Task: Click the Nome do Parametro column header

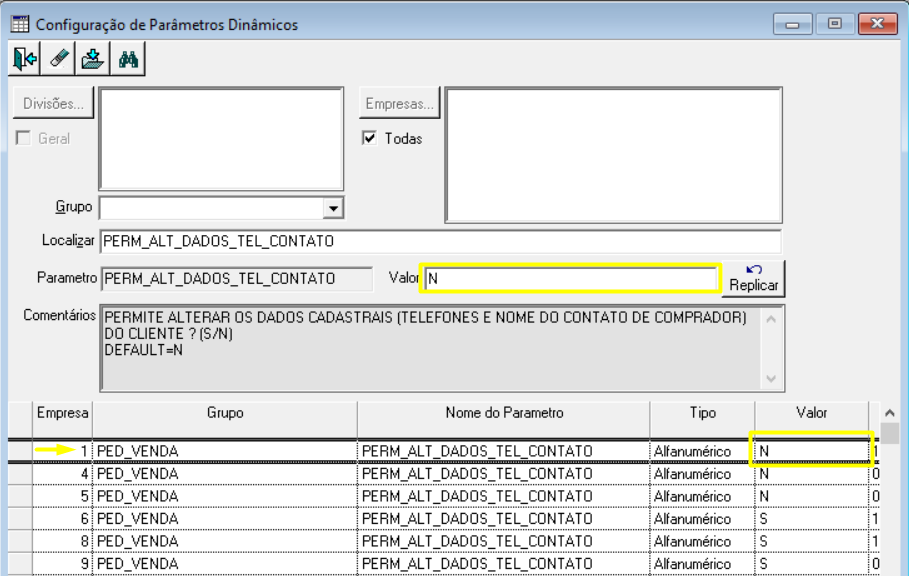Action: coord(504,419)
